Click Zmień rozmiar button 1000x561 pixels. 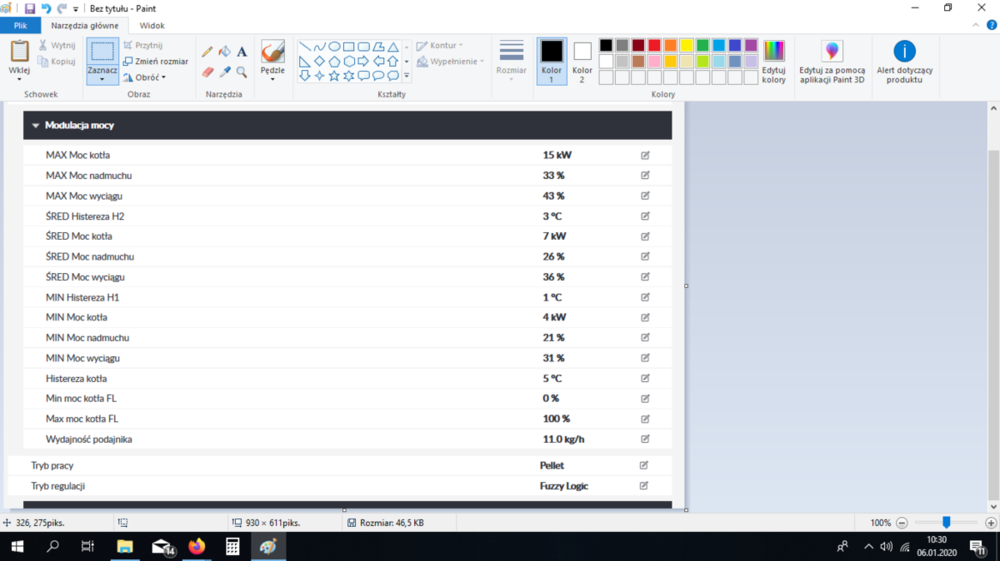155,61
